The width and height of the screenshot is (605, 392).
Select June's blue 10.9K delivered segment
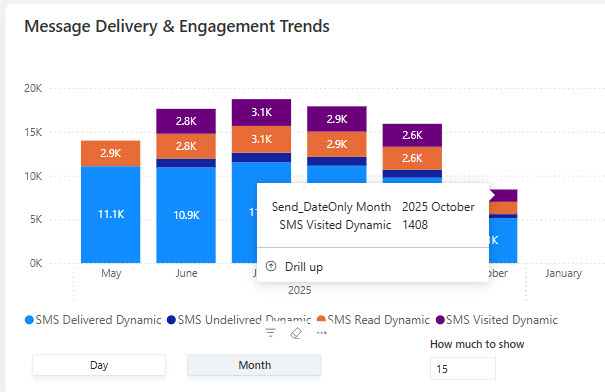point(186,215)
